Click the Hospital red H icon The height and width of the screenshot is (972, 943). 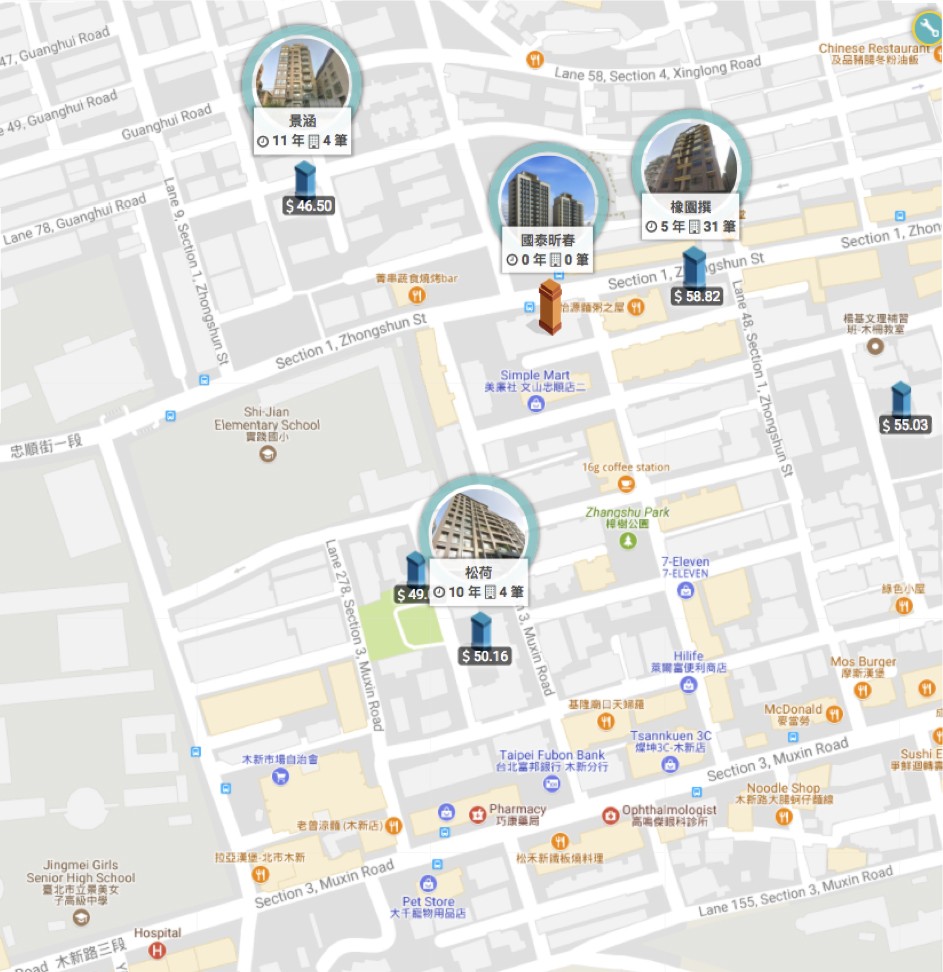157,950
